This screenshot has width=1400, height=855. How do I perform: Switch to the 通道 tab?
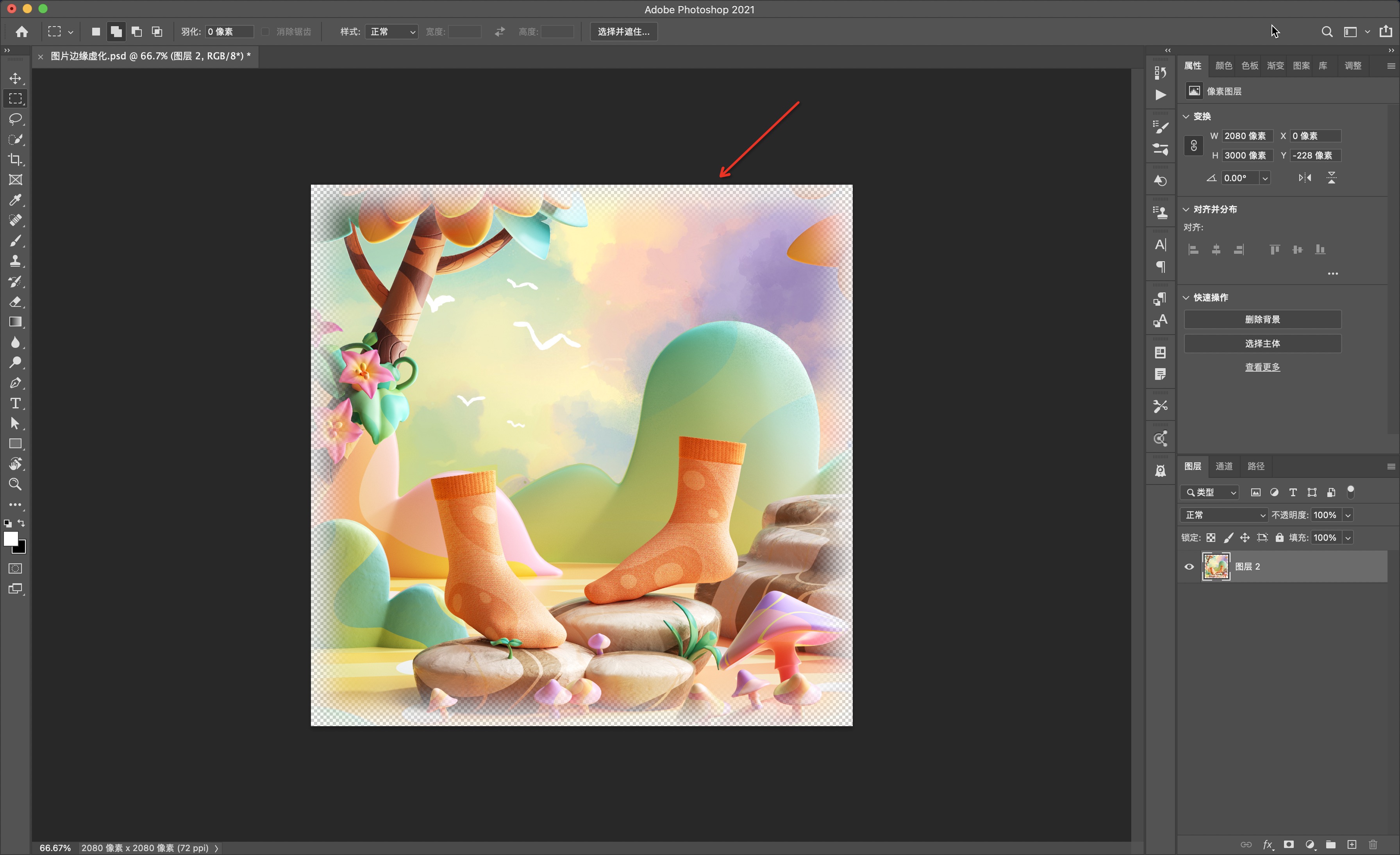click(1224, 466)
